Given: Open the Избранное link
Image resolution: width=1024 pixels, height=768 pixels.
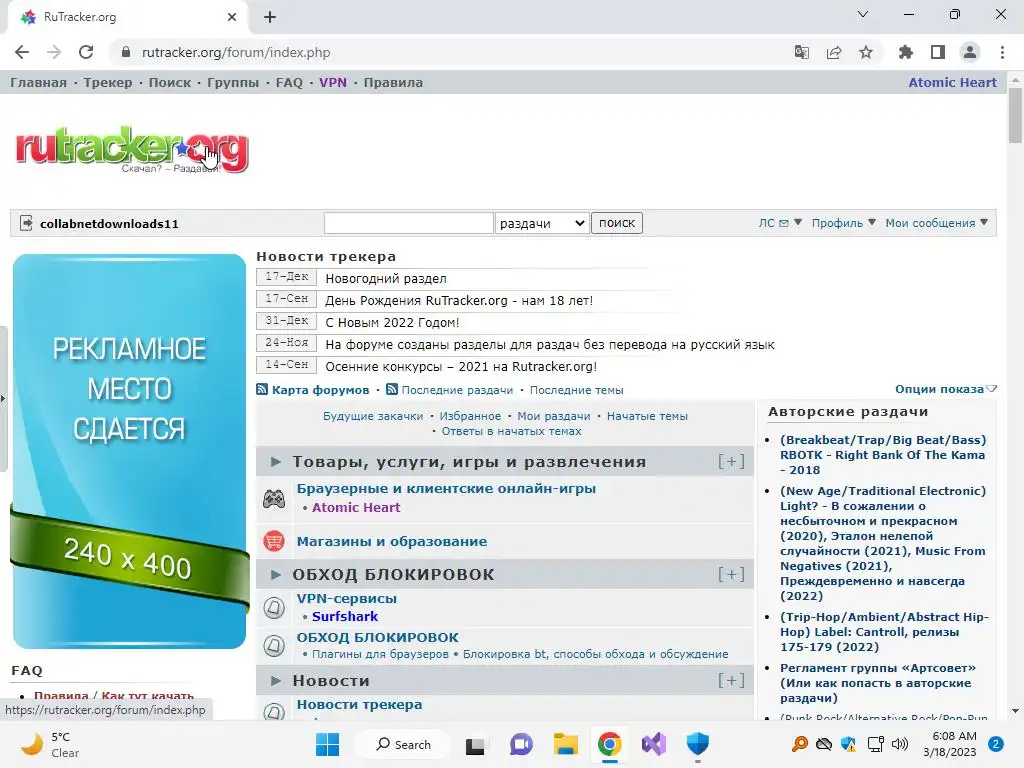Looking at the screenshot, I should 470,416.
